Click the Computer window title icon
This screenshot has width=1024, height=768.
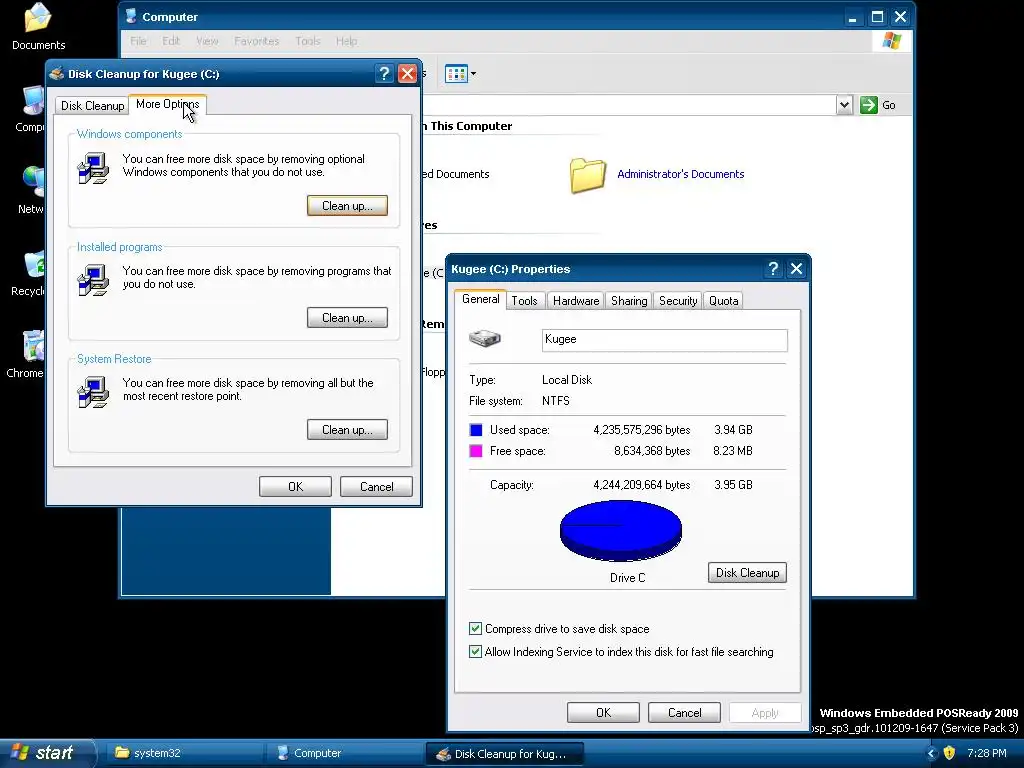pos(131,16)
